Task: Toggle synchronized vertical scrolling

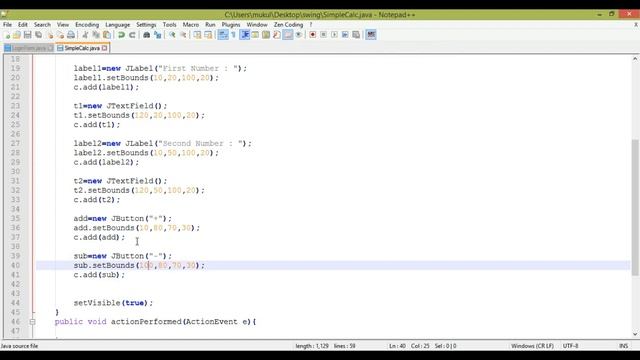Action: tap(198, 35)
